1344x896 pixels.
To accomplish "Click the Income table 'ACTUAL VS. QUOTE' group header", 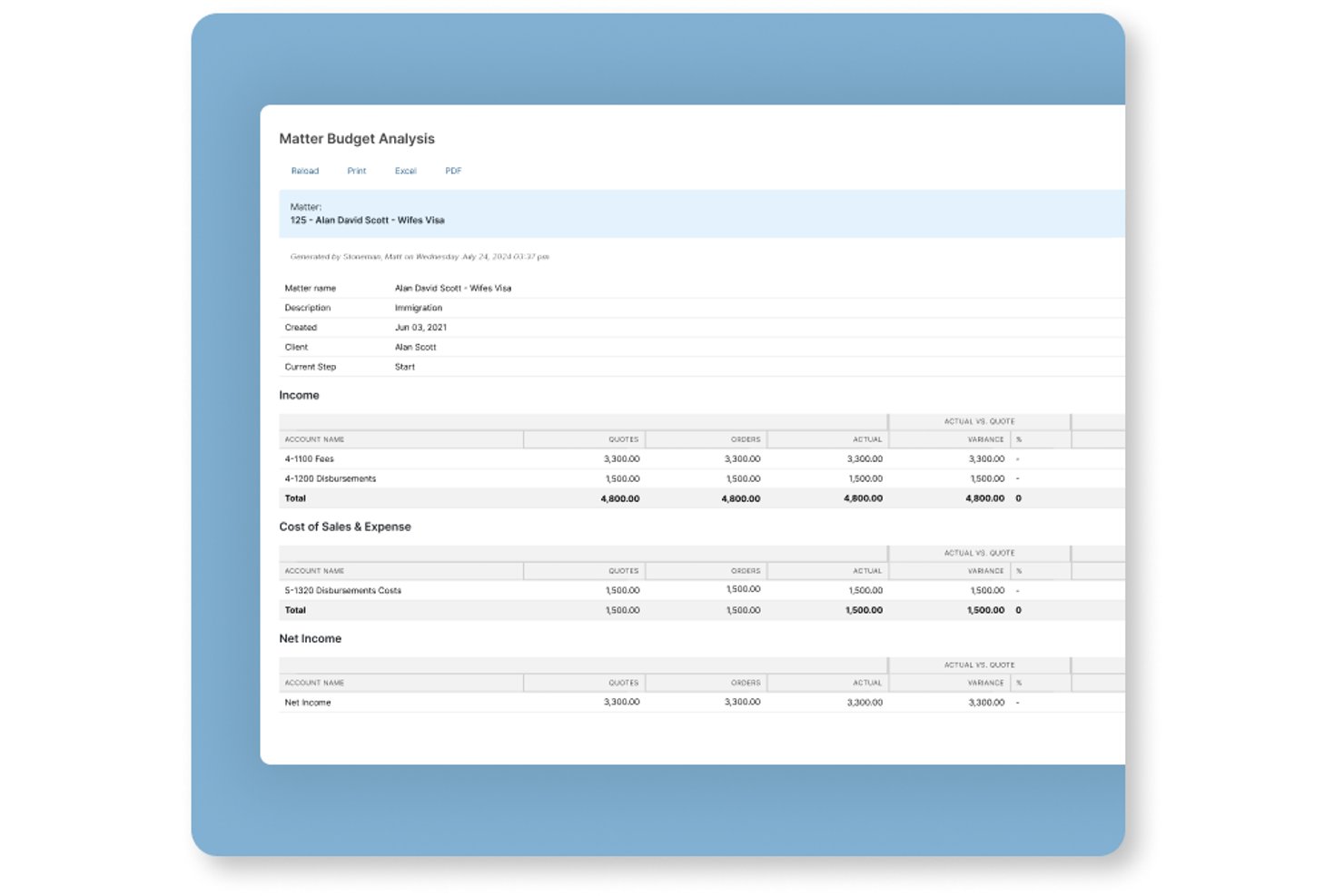I will coord(980,422).
